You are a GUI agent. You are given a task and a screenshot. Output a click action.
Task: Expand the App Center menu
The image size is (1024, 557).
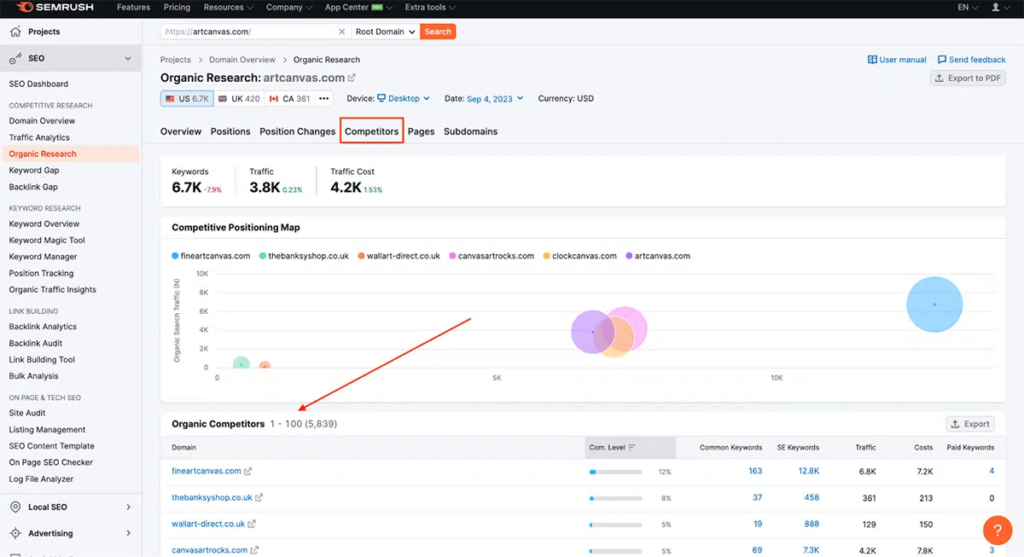pos(359,7)
